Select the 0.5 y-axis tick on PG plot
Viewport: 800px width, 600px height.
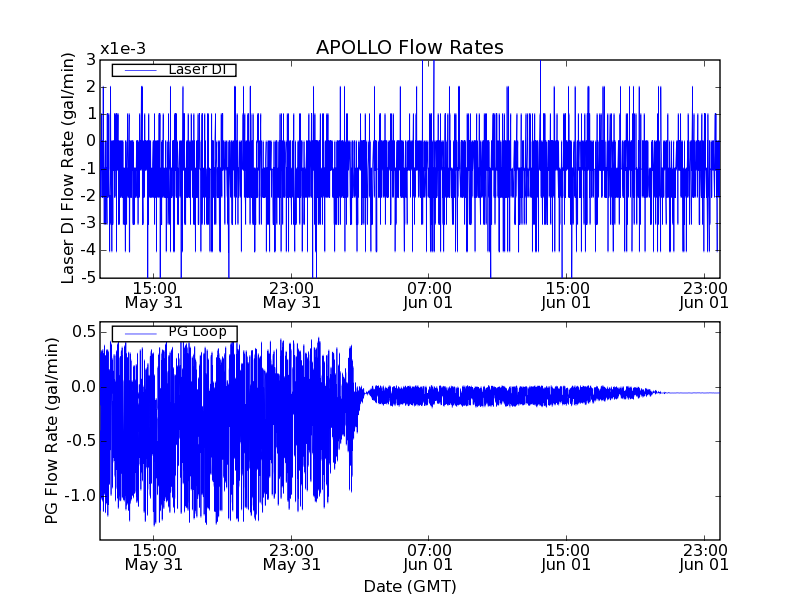click(x=83, y=332)
